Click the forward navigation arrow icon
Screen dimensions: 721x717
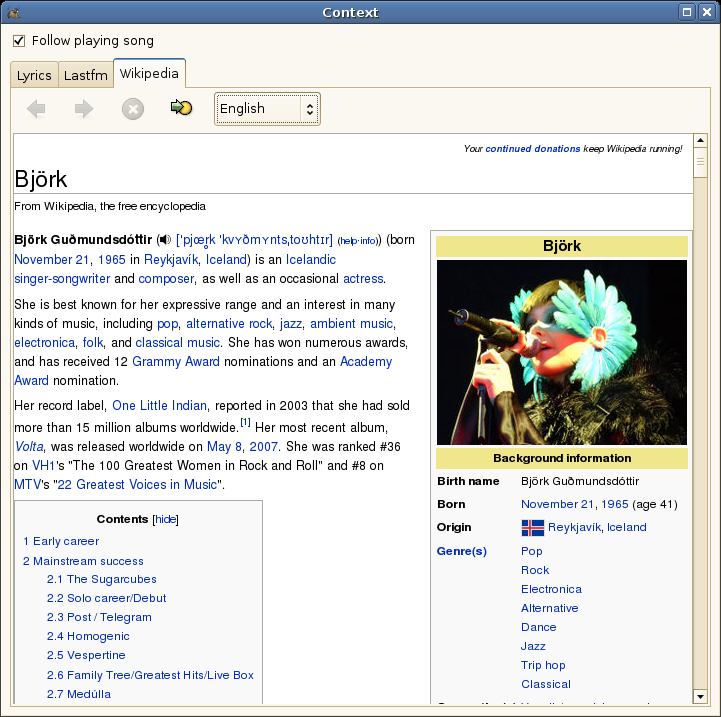click(x=84, y=109)
